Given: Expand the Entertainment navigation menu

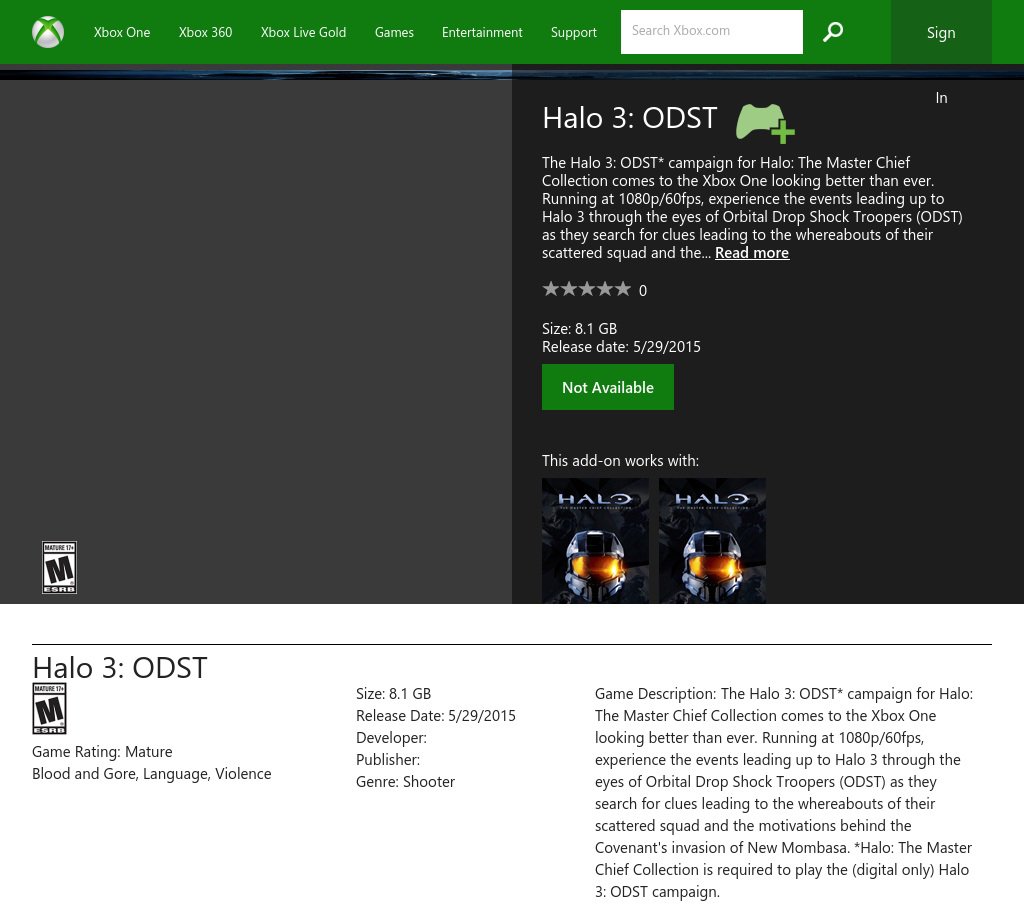Looking at the screenshot, I should click(482, 32).
